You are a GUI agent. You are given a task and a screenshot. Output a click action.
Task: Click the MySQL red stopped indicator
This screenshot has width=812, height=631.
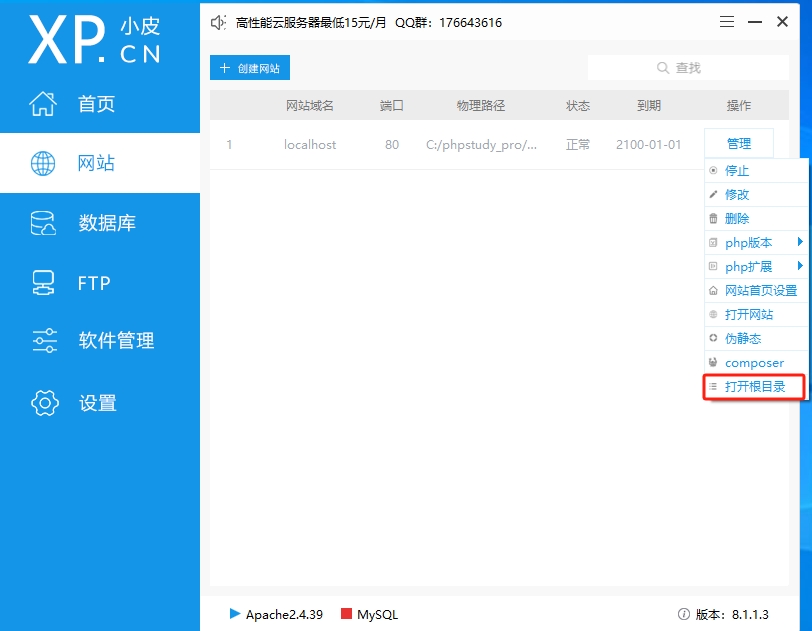click(x=346, y=614)
